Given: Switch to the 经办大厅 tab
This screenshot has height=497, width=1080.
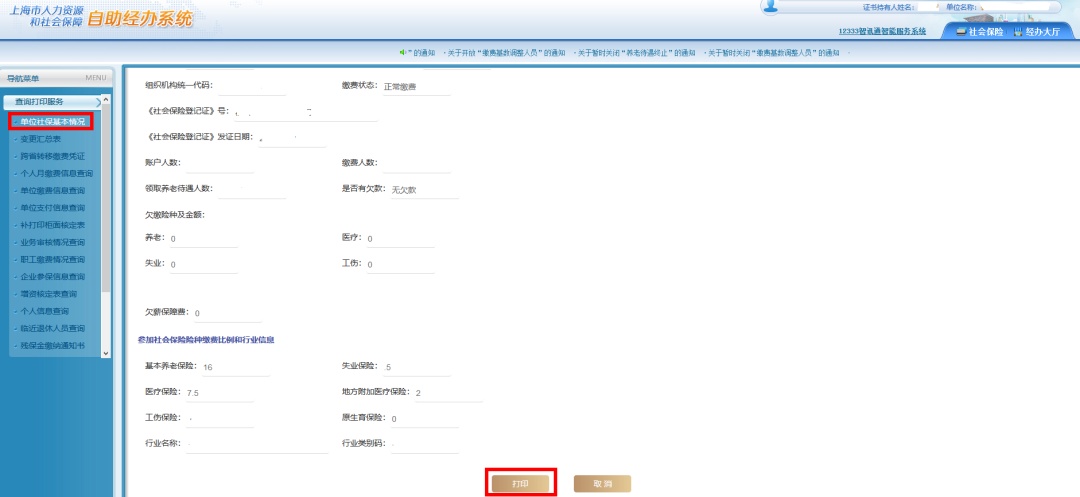Looking at the screenshot, I should [x=1037, y=32].
